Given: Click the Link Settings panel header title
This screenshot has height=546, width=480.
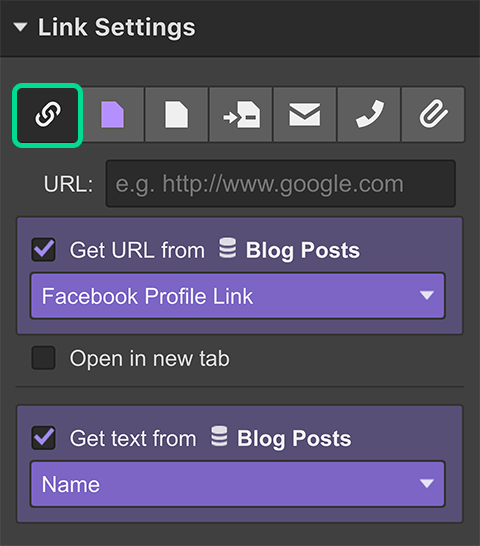Looking at the screenshot, I should point(117,28).
